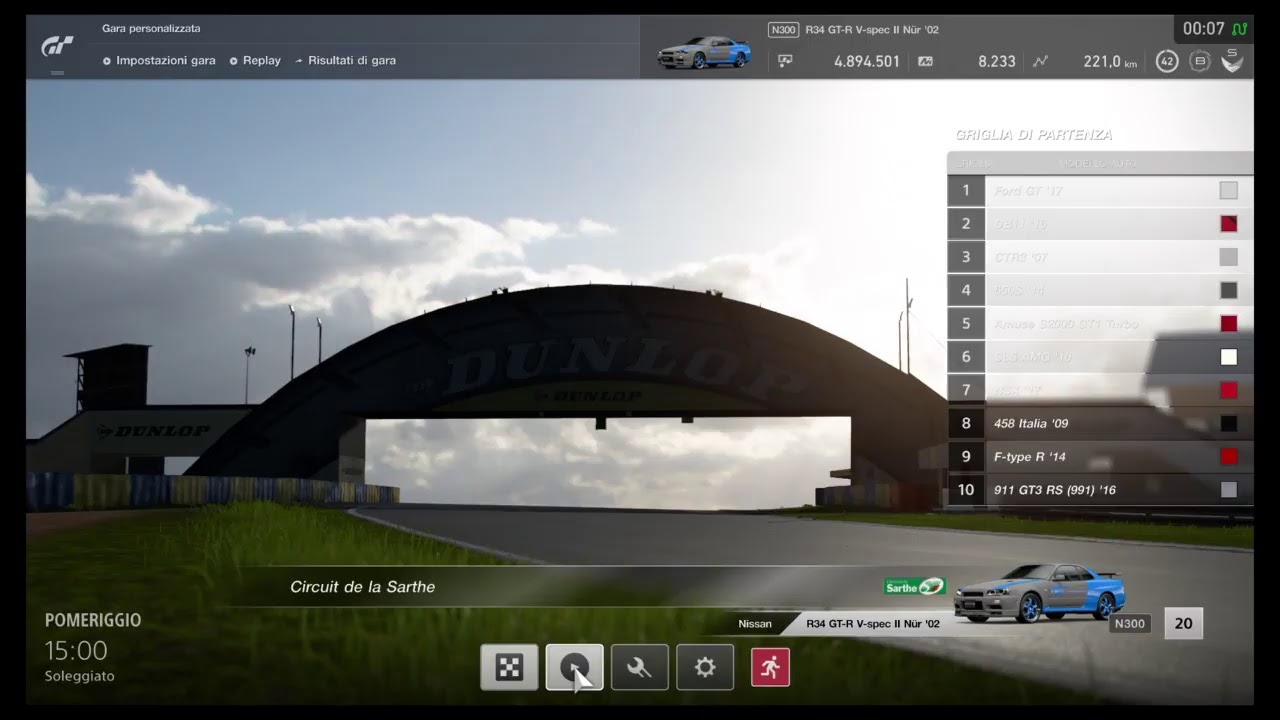
Task: Click R34 GT-R V-spec II Nür '02 header title
Action: pyautogui.click(x=872, y=30)
